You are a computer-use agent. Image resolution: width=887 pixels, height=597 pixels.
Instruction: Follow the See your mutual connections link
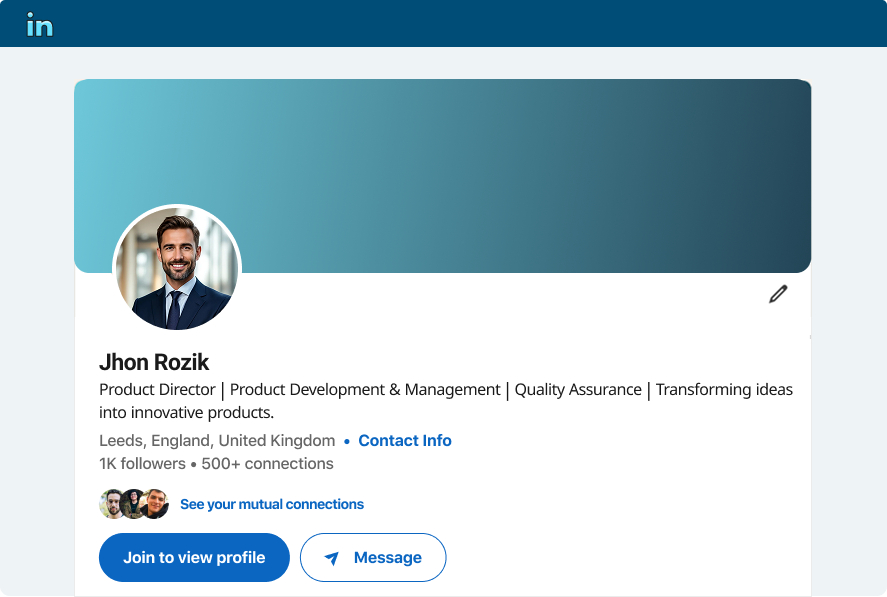pyautogui.click(x=272, y=504)
